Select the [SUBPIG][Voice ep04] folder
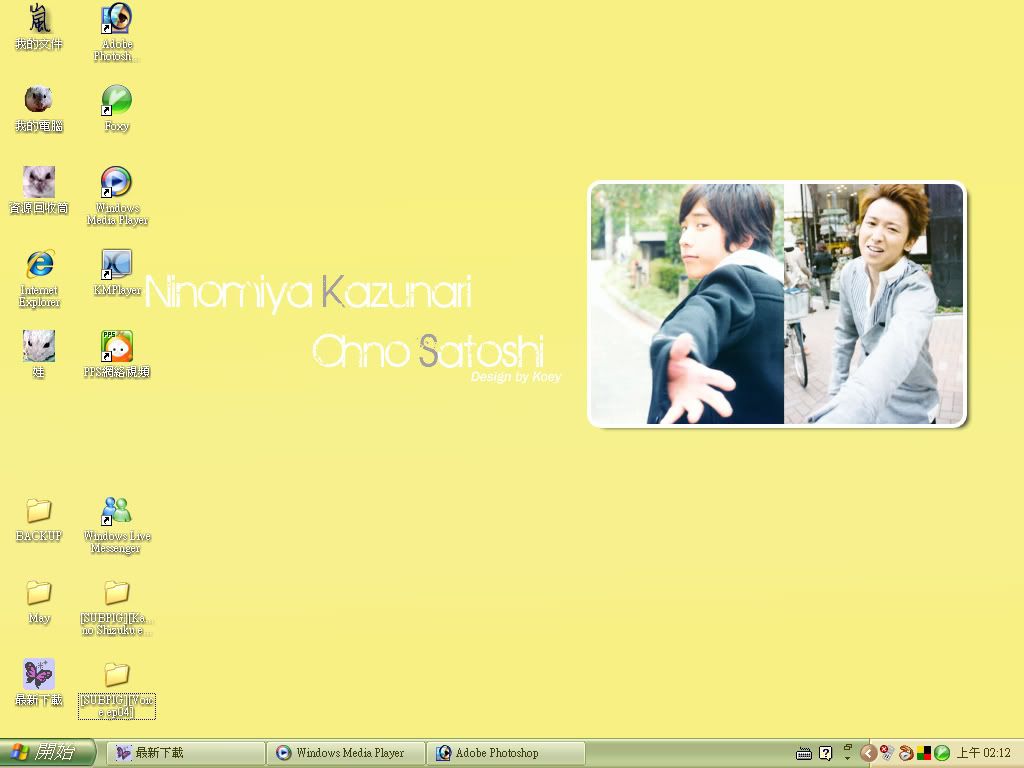 pyautogui.click(x=117, y=675)
